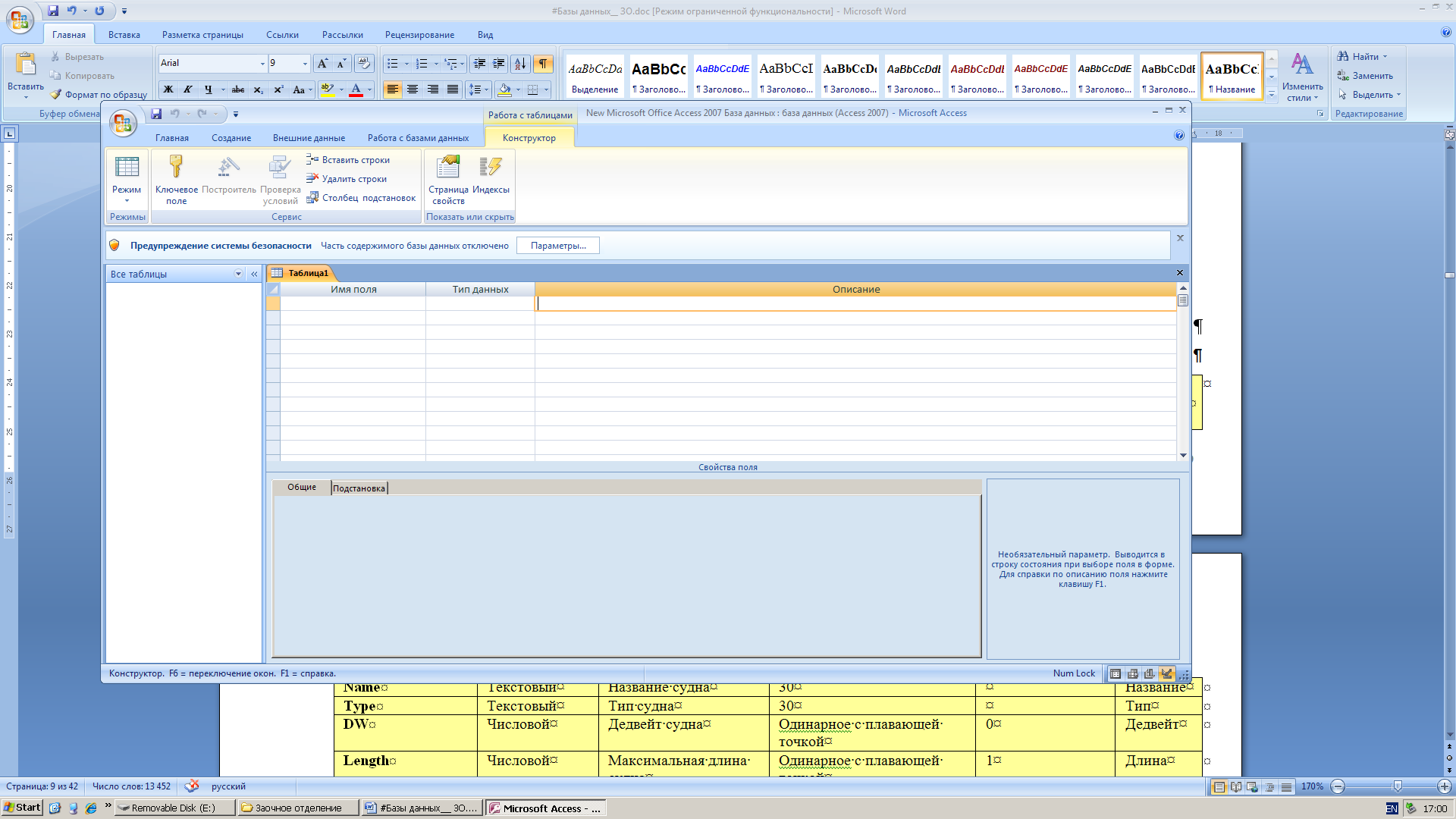The image size is (1456, 819).
Task: Expand the Word styles gallery
Action: pyautogui.click(x=1272, y=94)
